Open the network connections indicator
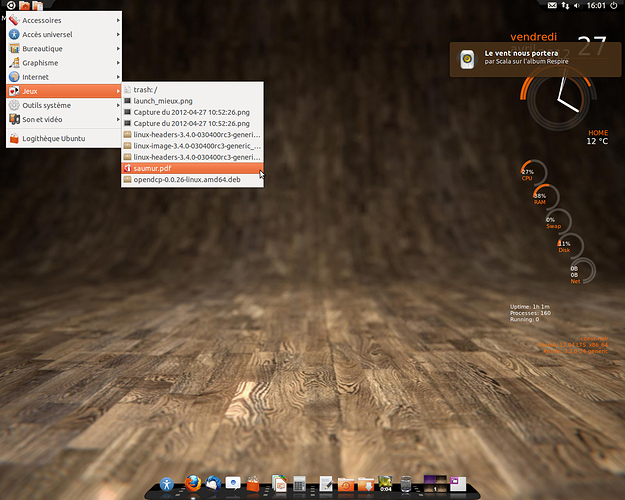 point(565,5)
